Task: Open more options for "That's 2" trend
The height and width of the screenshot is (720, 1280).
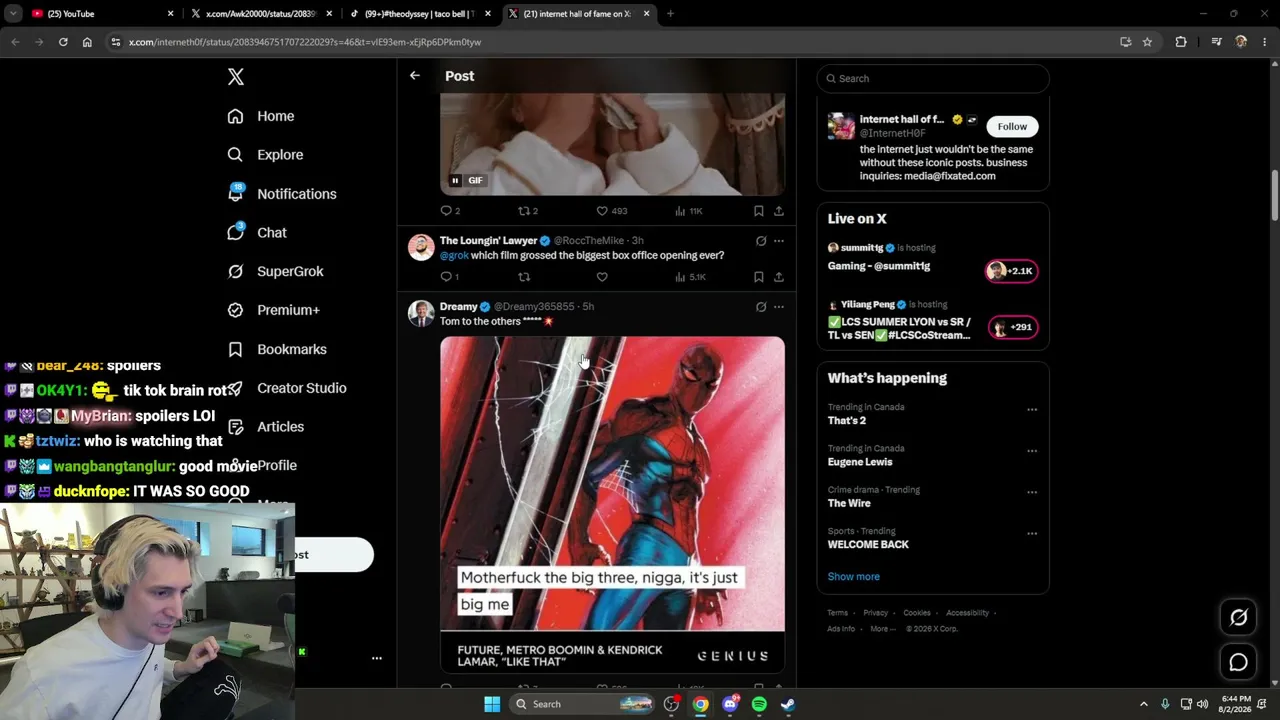Action: (1032, 410)
